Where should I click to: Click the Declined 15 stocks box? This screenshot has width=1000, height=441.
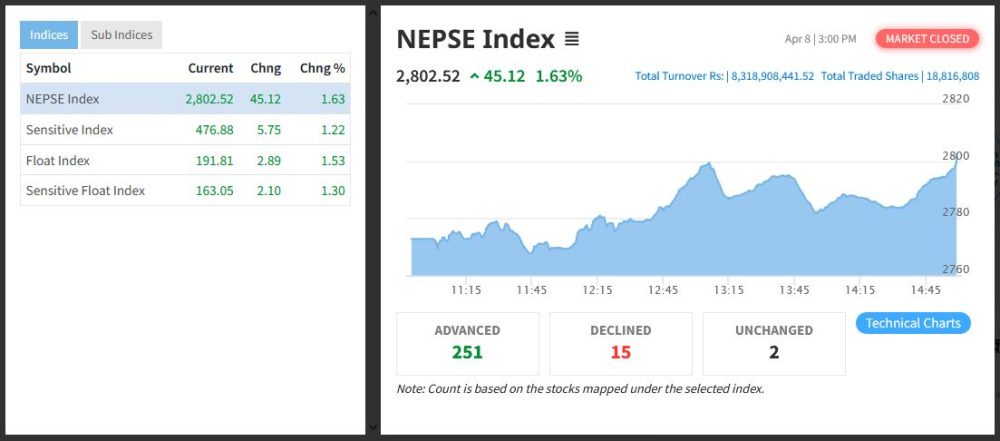pos(620,343)
